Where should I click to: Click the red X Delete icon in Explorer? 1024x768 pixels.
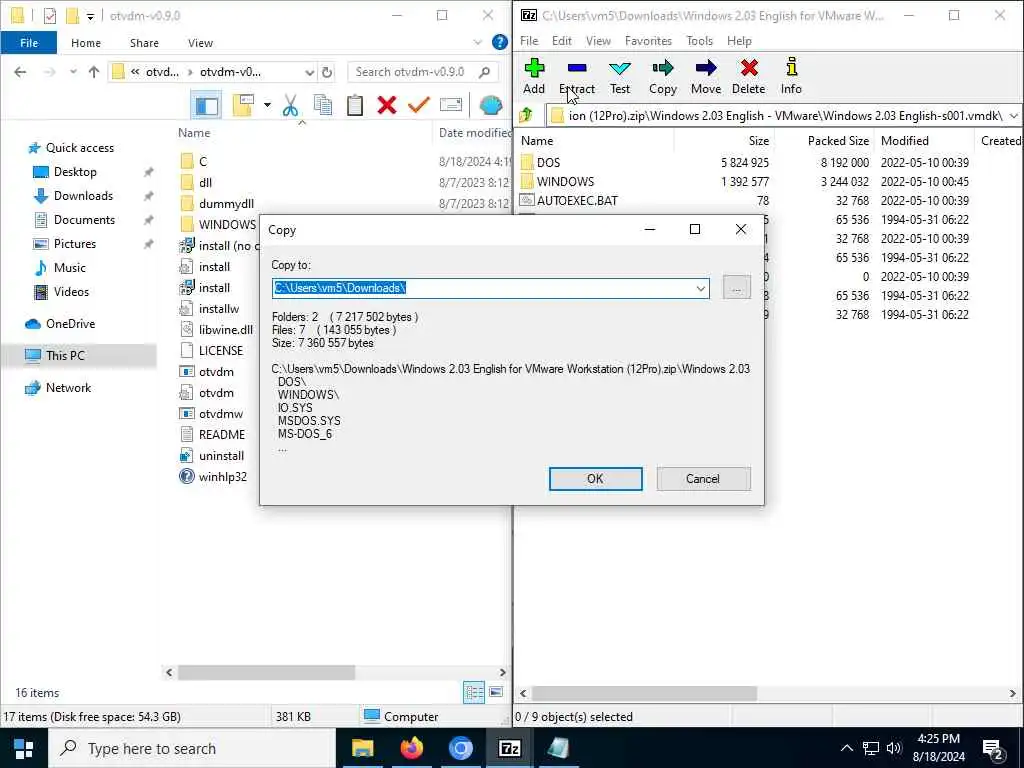pyautogui.click(x=387, y=105)
